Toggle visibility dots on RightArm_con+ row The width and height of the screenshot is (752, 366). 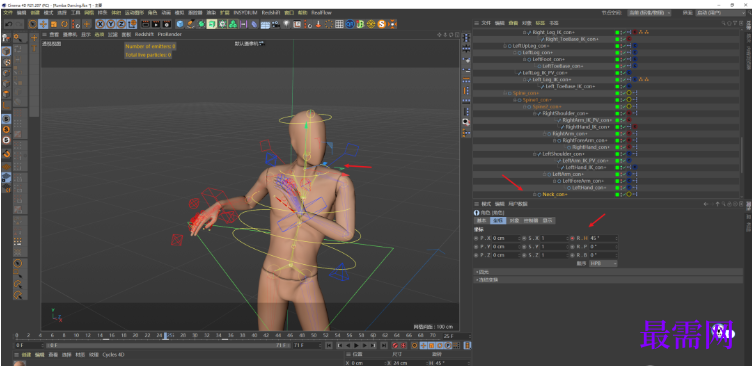click(x=621, y=133)
